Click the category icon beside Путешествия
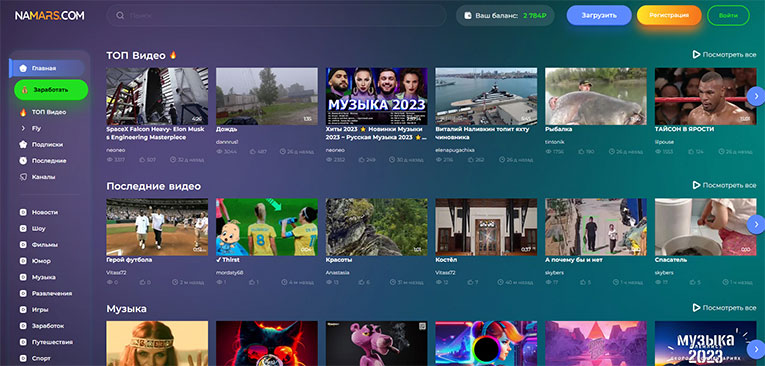This screenshot has height=366, width=765. pyautogui.click(x=23, y=342)
